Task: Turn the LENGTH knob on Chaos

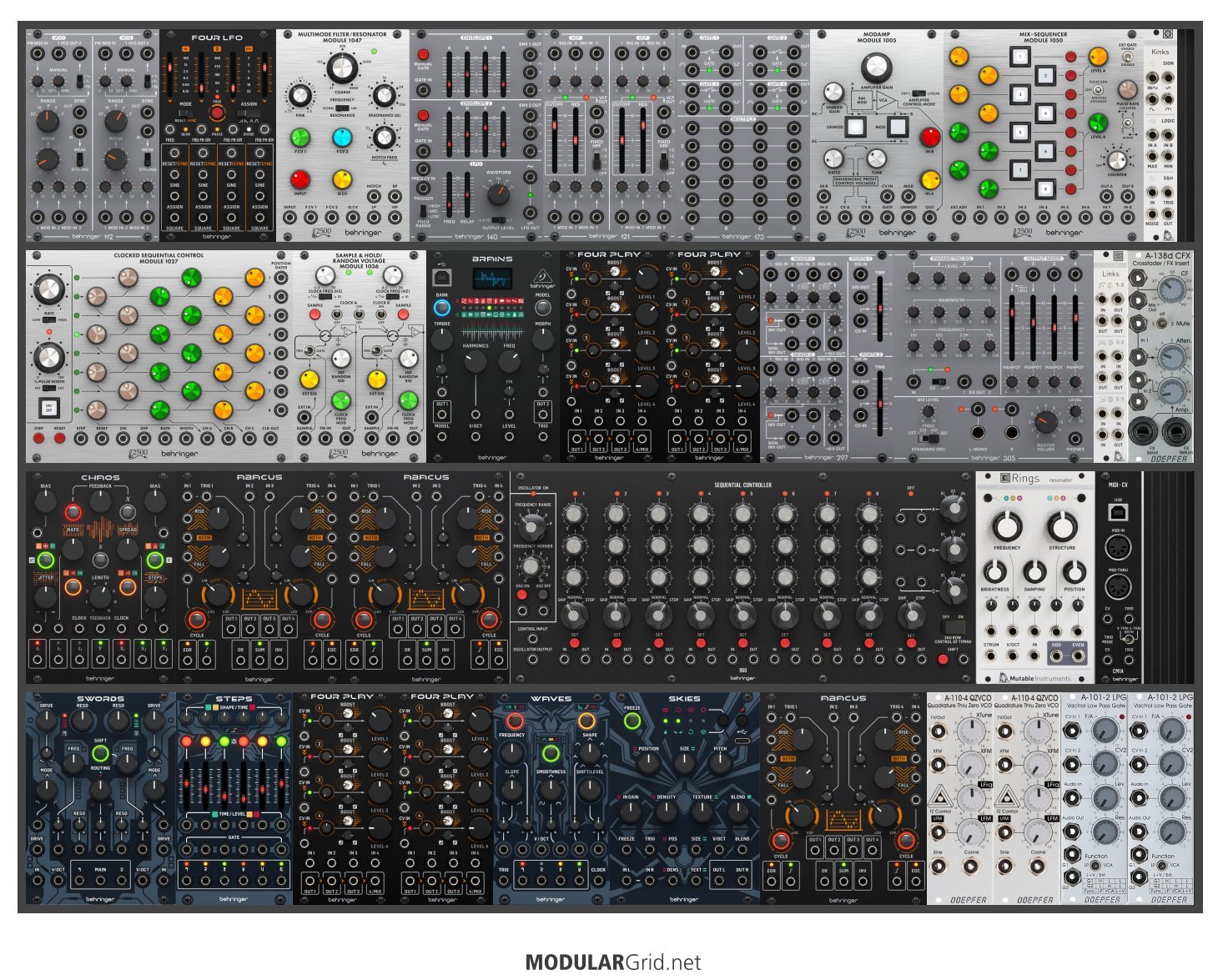Action: click(100, 596)
